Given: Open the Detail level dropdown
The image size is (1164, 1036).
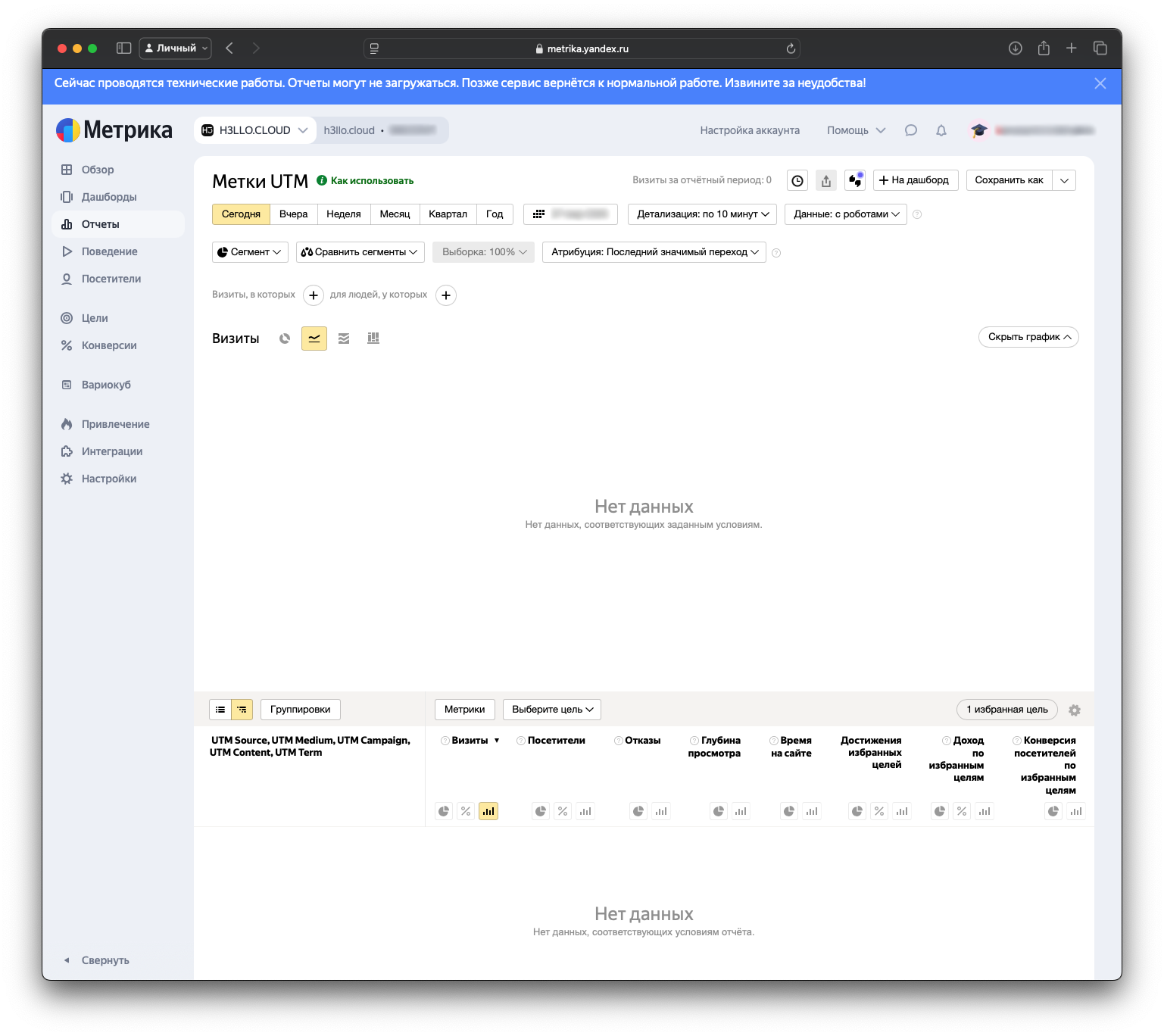Looking at the screenshot, I should coord(702,214).
